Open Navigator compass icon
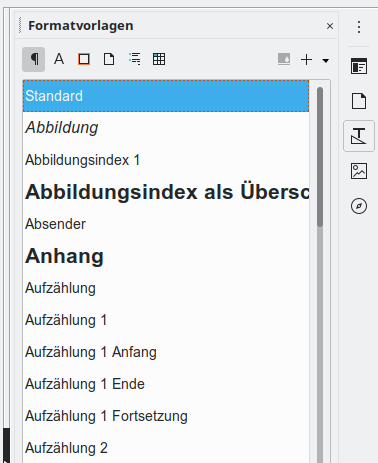The height and width of the screenshot is (463, 378). [x=359, y=206]
